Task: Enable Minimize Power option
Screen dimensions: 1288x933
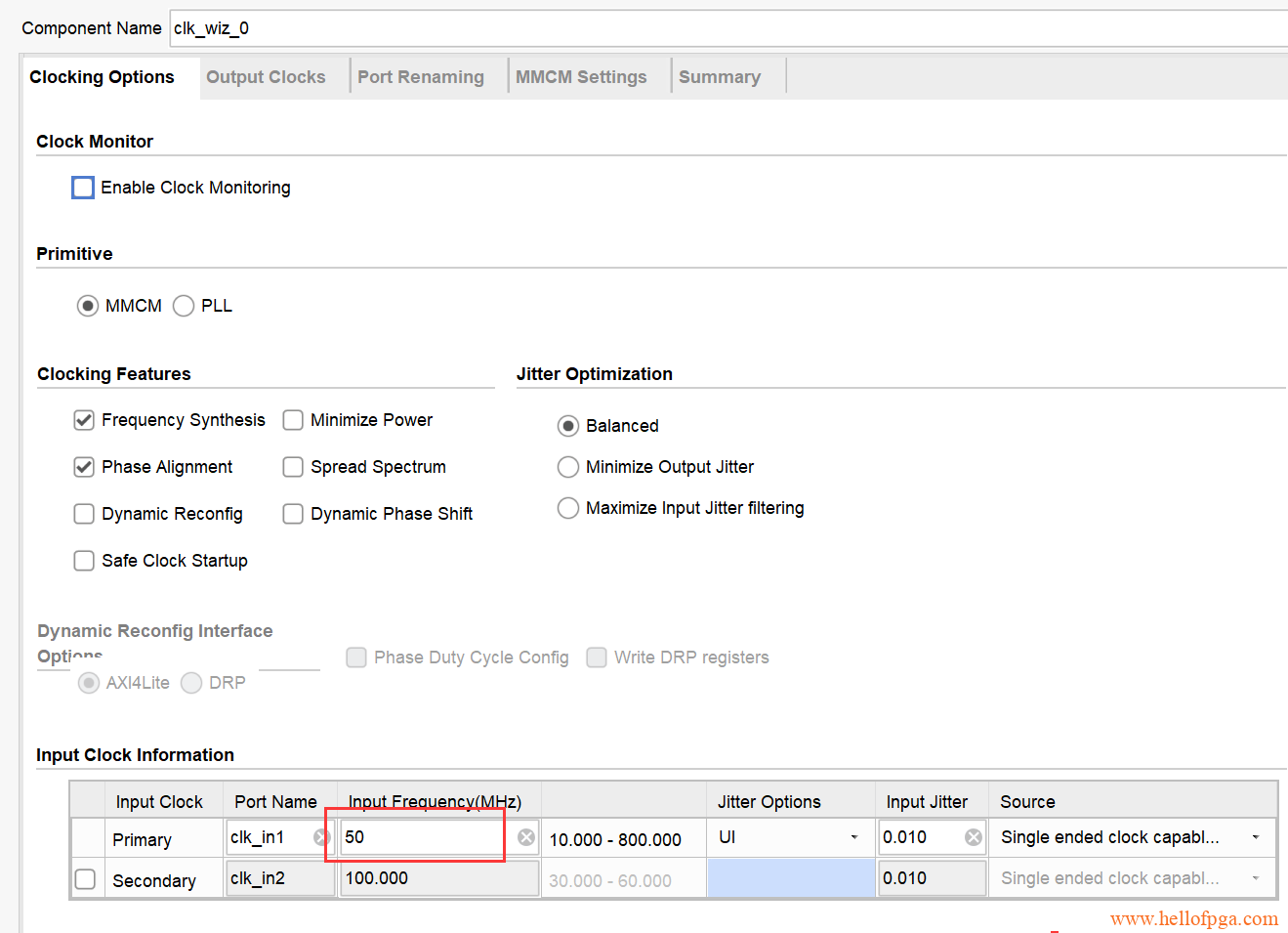Action: (293, 420)
